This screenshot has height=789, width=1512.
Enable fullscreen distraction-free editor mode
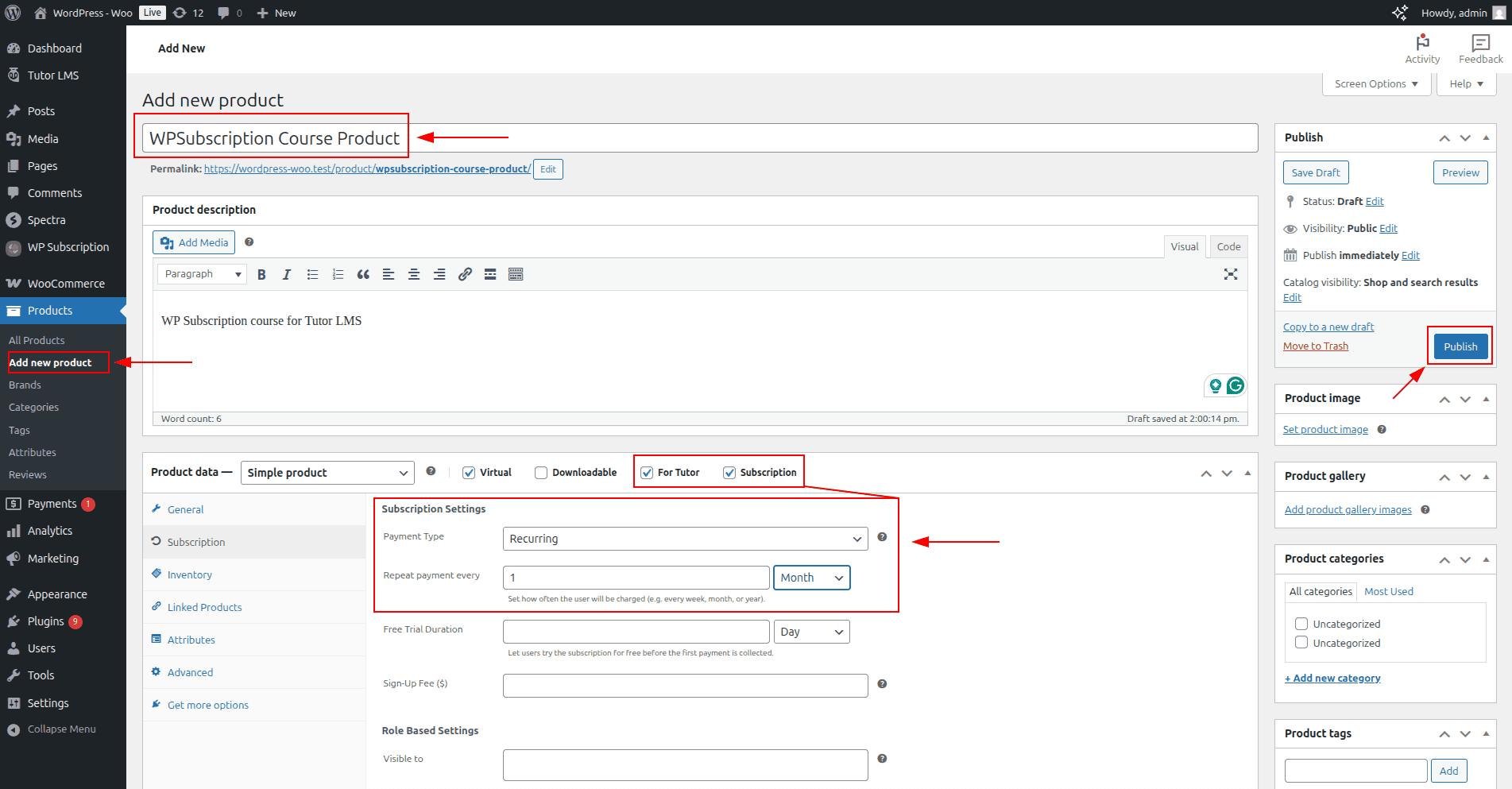[x=1230, y=274]
